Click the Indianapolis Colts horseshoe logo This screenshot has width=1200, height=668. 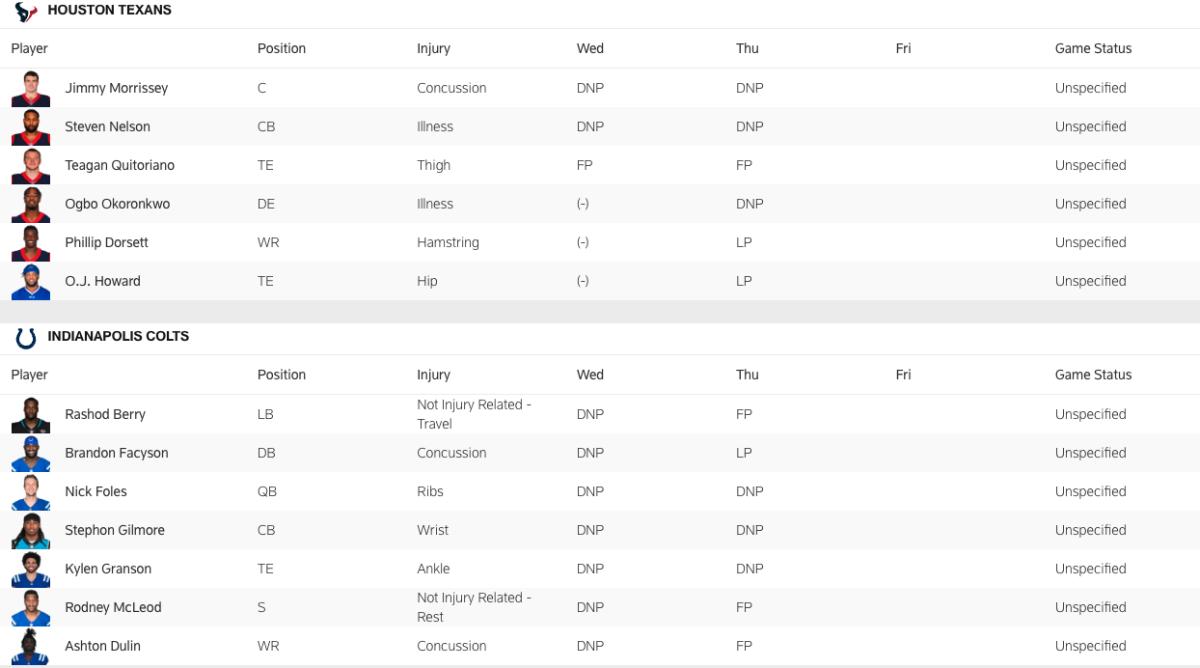click(26, 337)
